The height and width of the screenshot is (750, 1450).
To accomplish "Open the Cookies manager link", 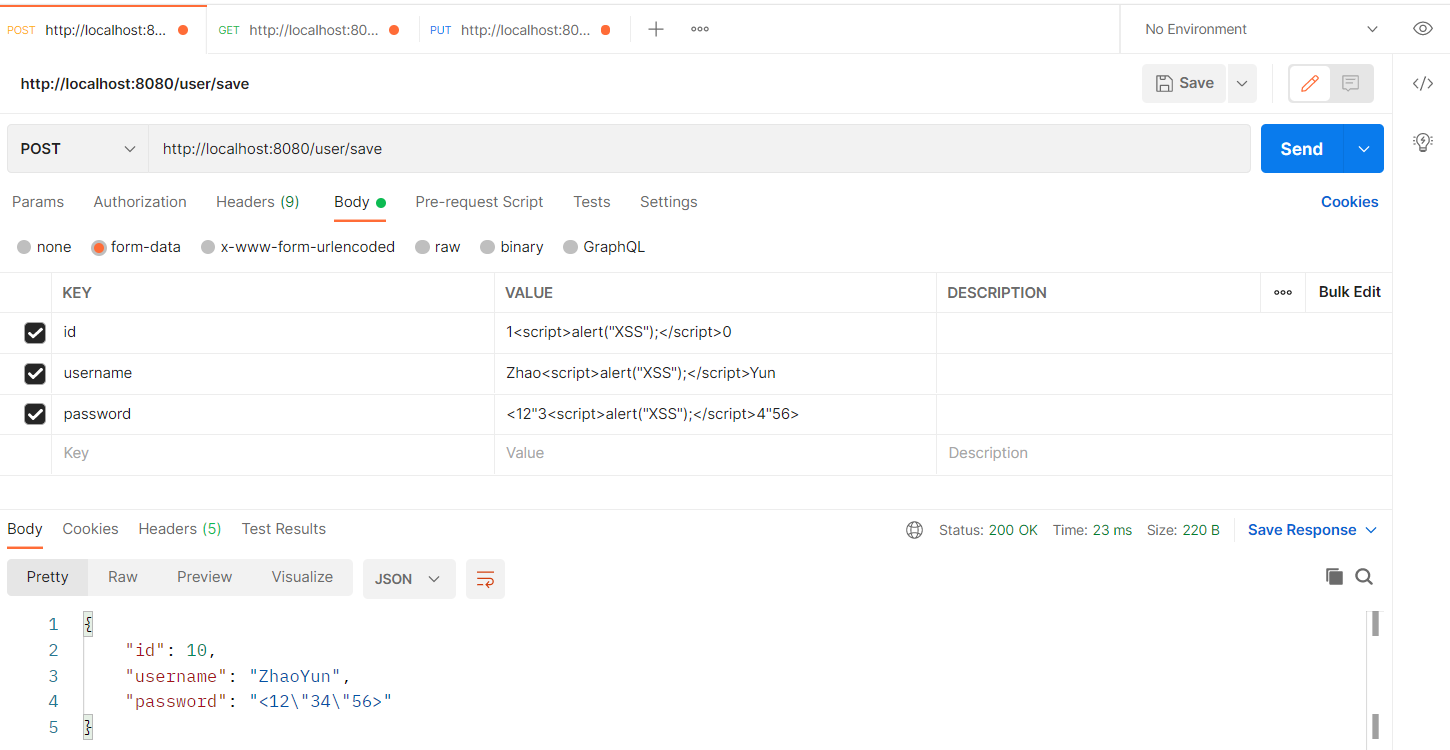I will [1350, 202].
